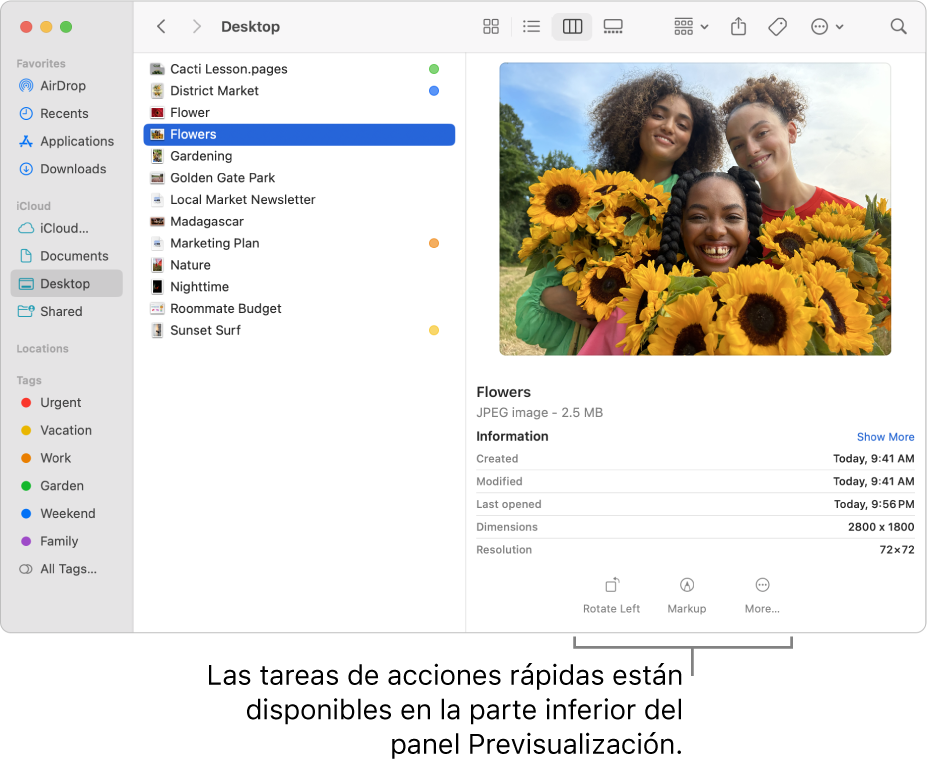Click the Tags section header
Screen dimensions: 928x766
point(29,381)
